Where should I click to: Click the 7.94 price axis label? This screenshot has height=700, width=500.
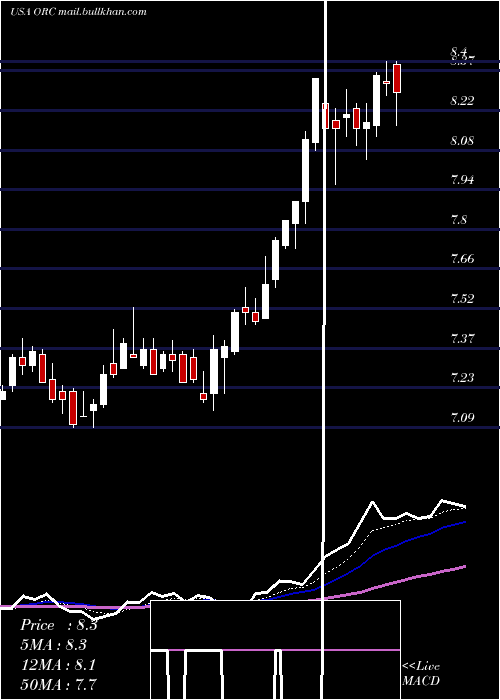[462, 180]
